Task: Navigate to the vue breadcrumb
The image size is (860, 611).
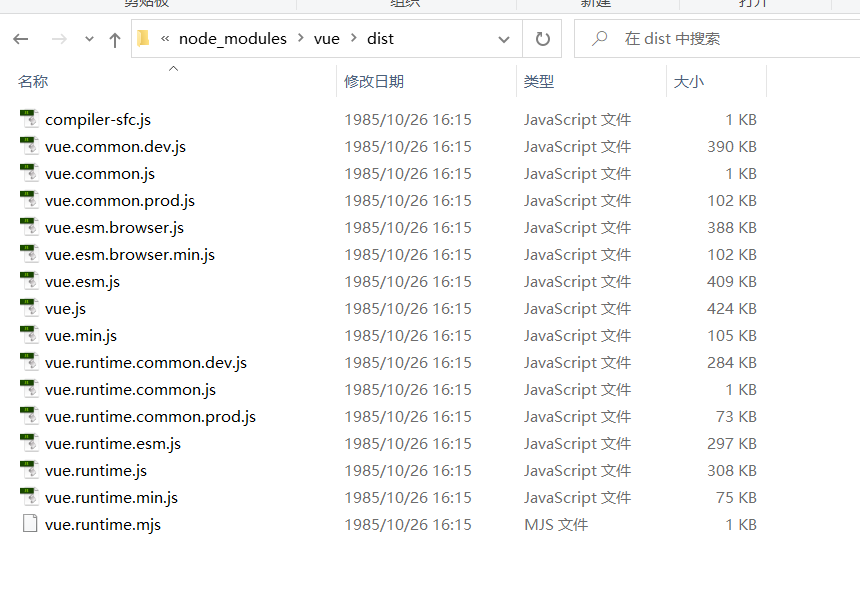Action: pos(326,39)
